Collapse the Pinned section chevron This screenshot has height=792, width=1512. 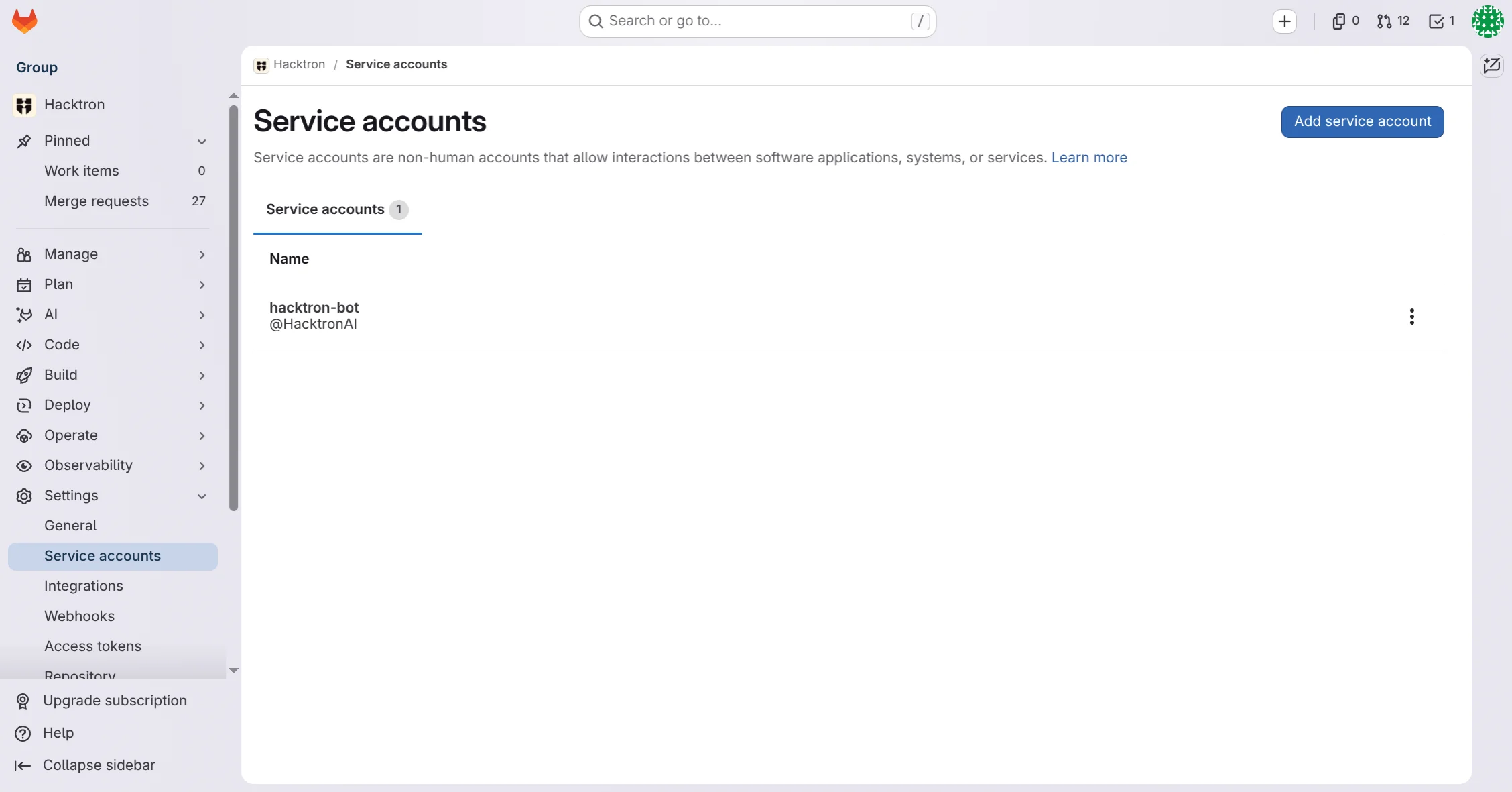(x=202, y=141)
